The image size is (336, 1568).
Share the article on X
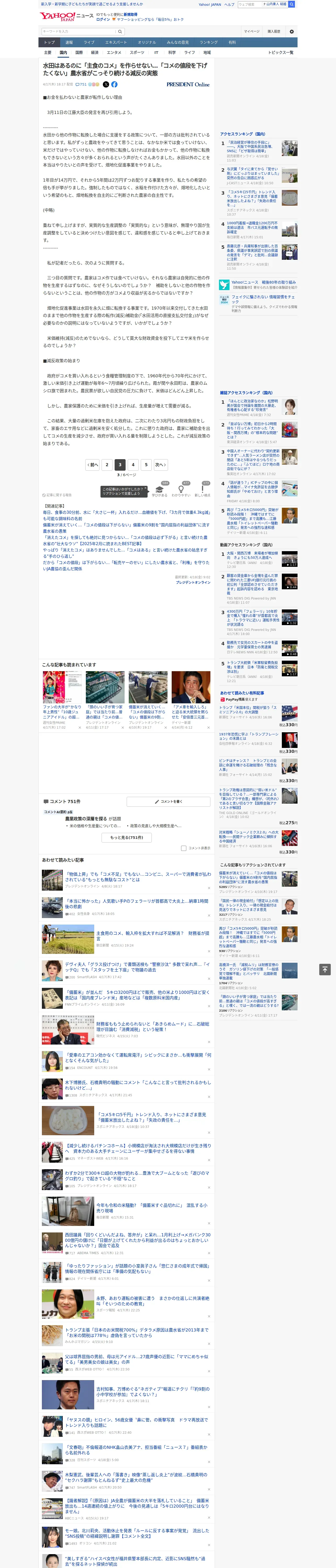(106, 85)
